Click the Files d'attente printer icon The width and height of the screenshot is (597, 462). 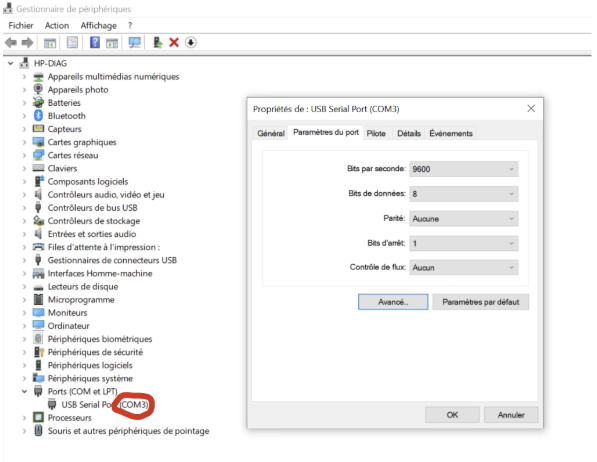click(38, 247)
